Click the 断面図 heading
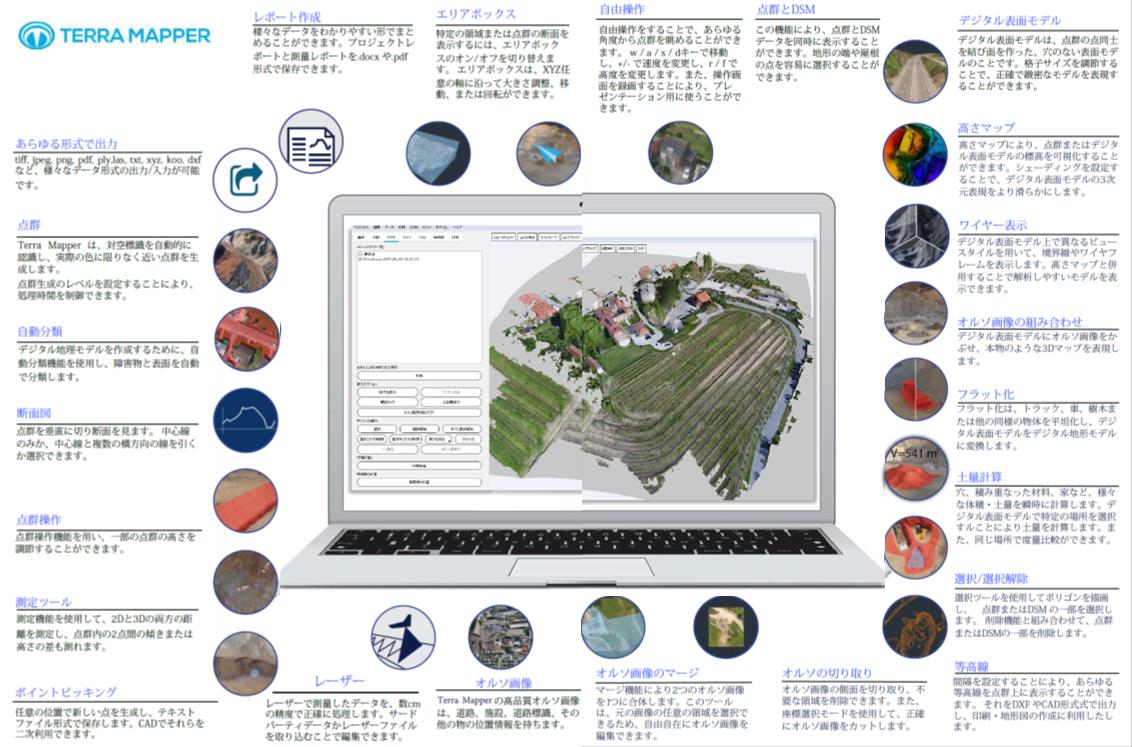This screenshot has height=747, width=1132. (x=34, y=413)
